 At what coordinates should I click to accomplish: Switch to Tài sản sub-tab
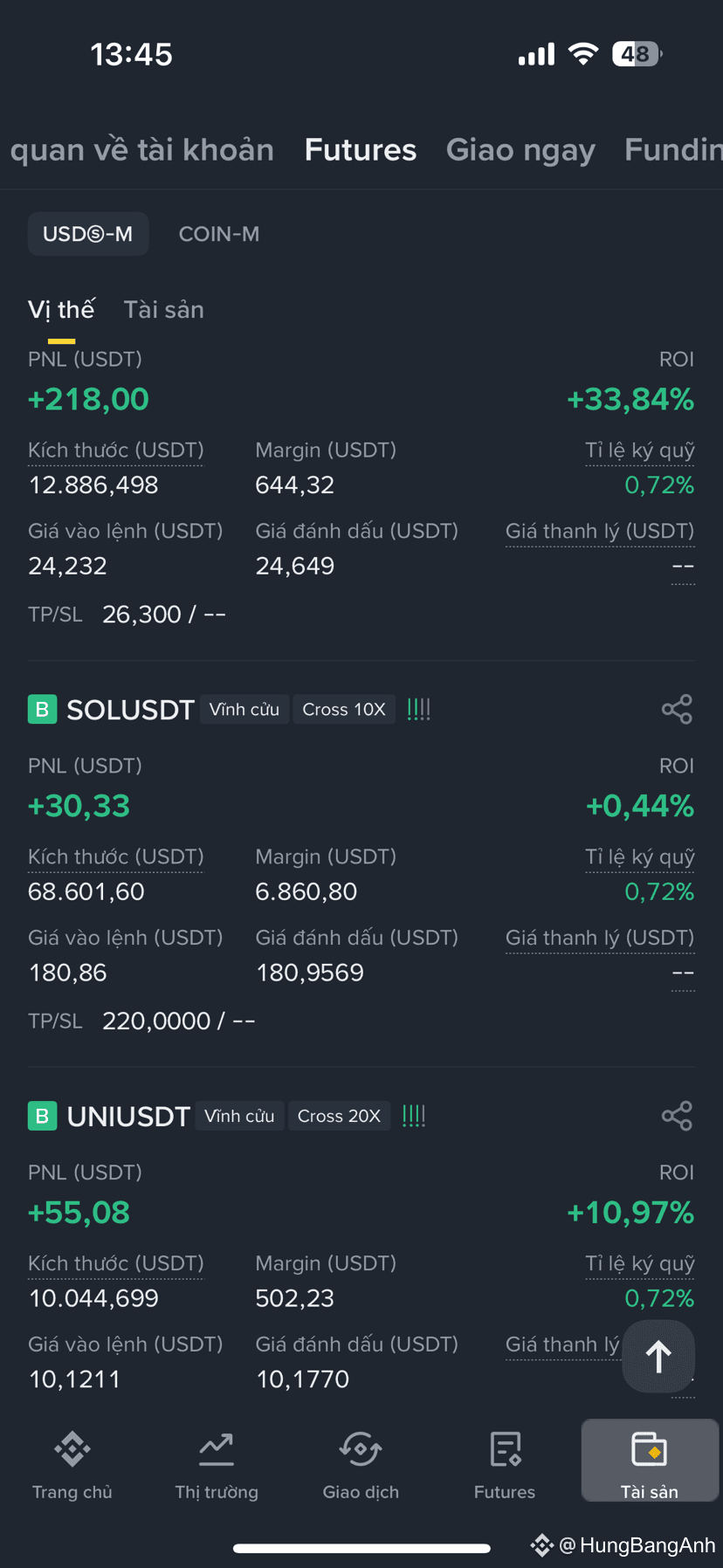click(x=164, y=310)
